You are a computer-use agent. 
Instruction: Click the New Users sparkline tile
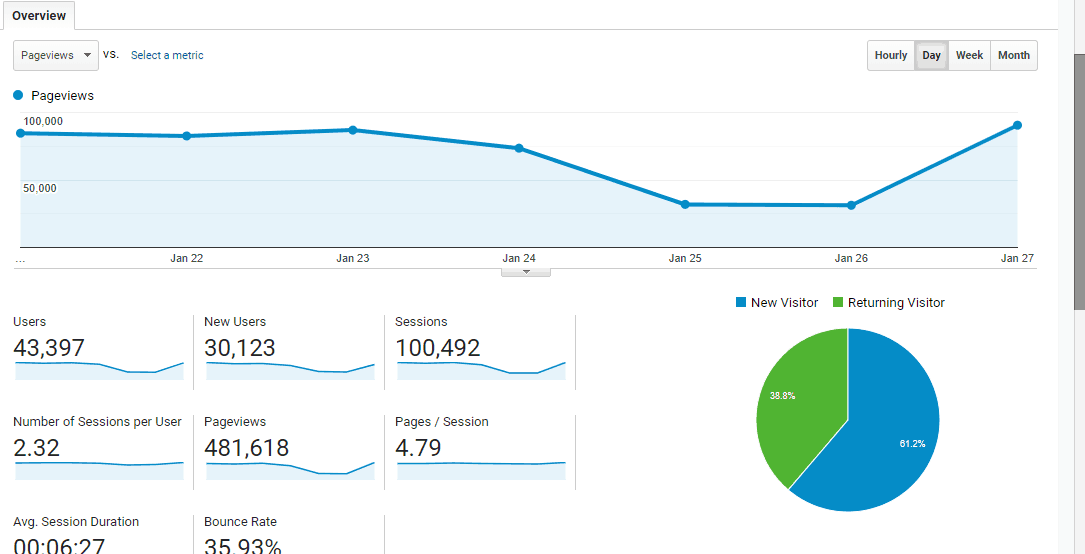[290, 370]
